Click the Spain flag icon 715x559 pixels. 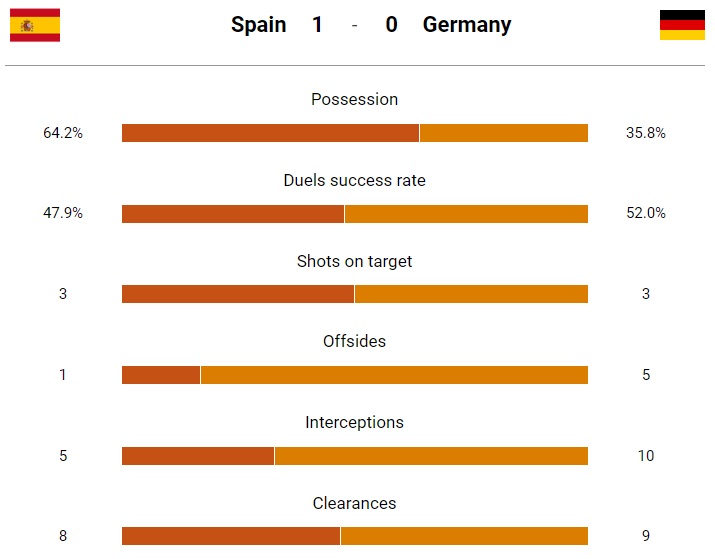35,25
